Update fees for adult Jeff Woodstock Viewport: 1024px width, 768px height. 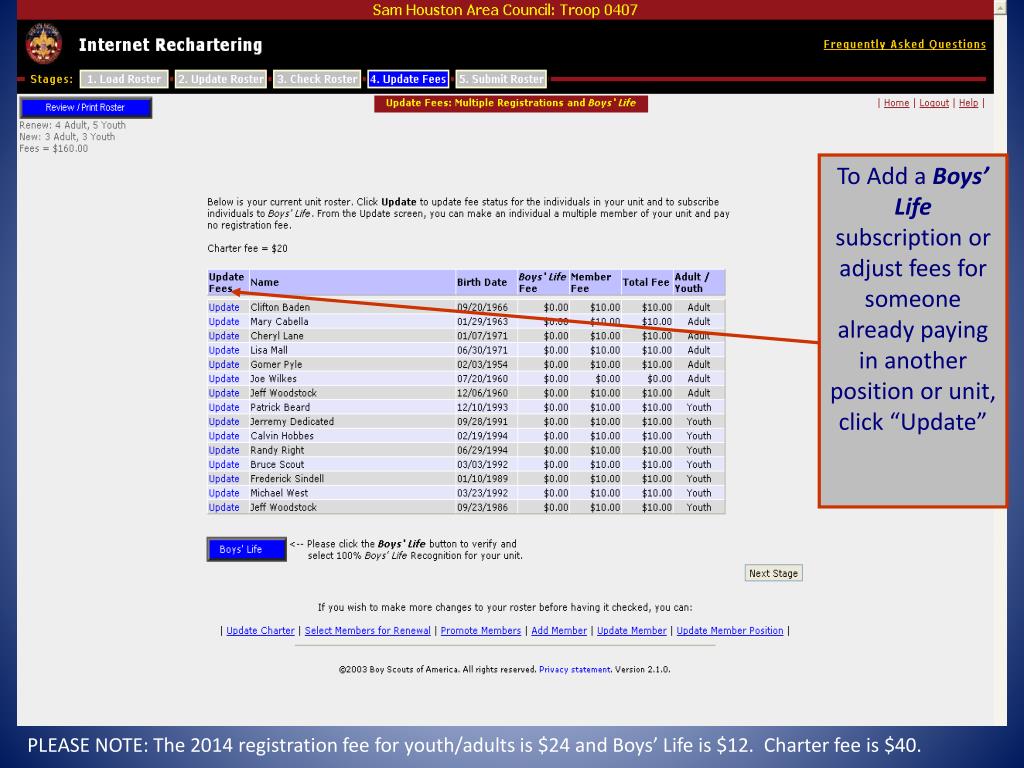(224, 393)
